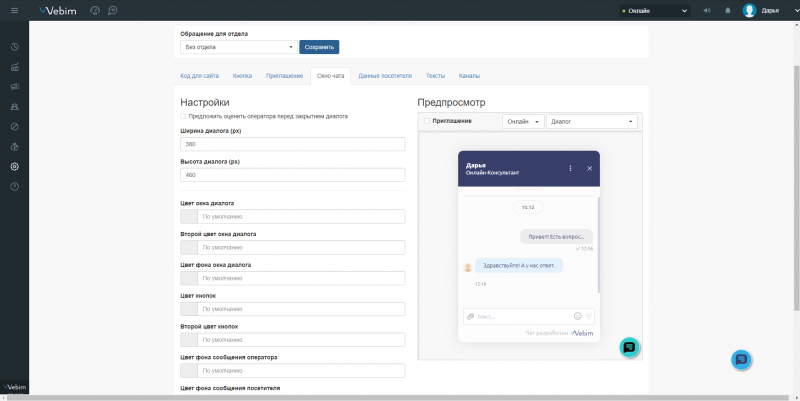The height and width of the screenshot is (401, 800).
Task: Open the three-dot menu in chat preview header
Action: 571,168
